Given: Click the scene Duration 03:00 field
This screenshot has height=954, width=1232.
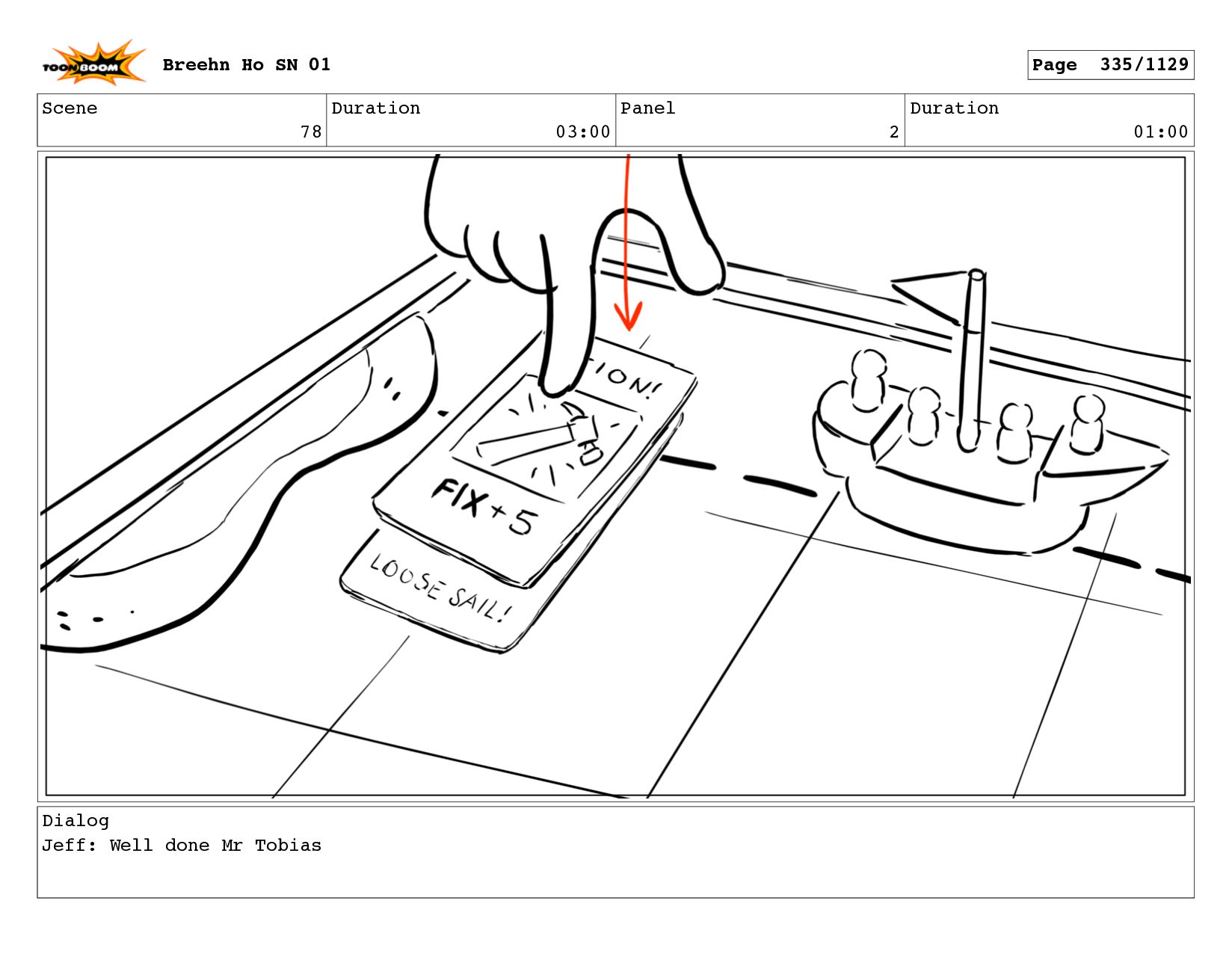Looking at the screenshot, I should 471,120.
